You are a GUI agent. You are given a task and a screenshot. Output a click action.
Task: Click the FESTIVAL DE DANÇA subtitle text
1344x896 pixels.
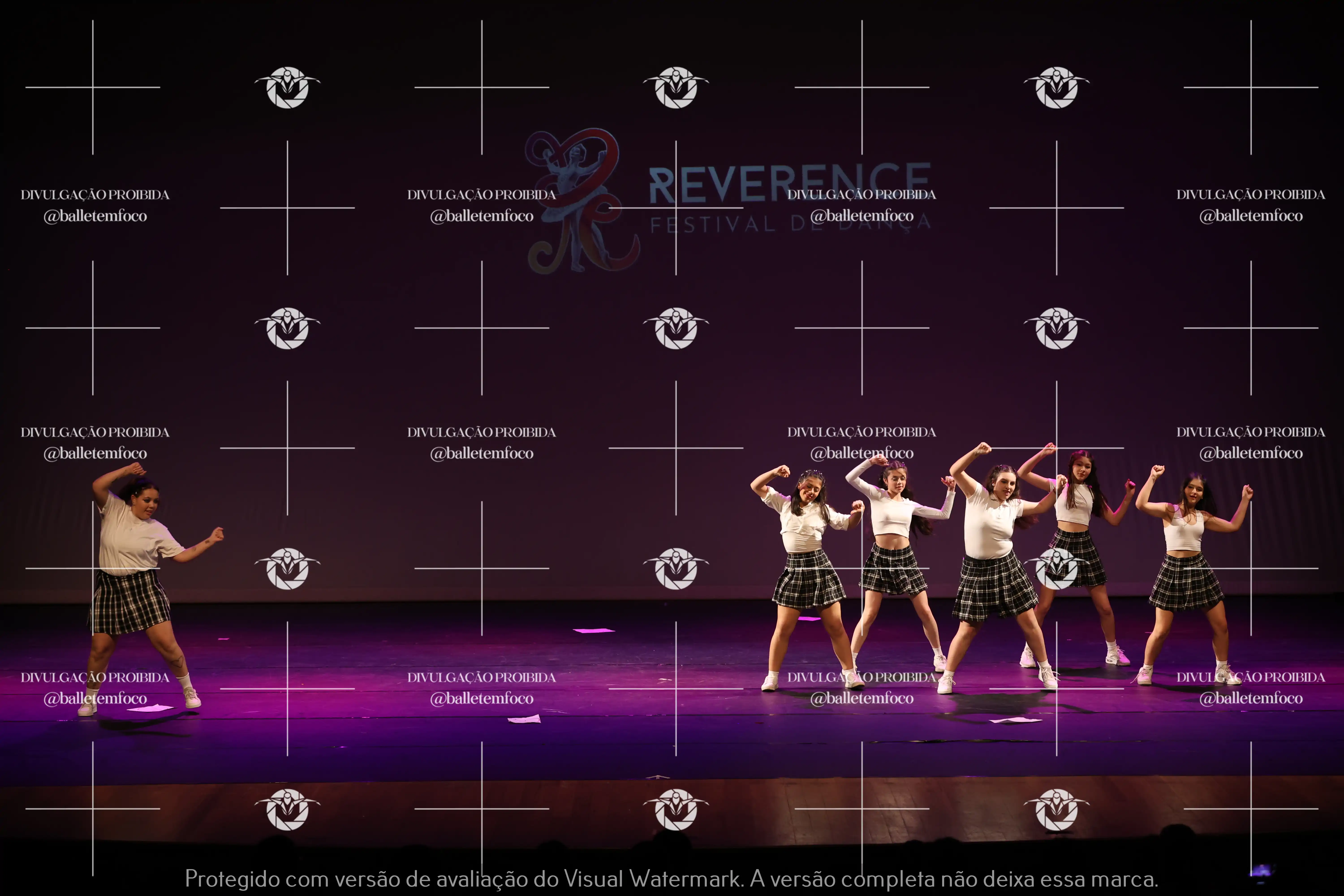click(726, 225)
